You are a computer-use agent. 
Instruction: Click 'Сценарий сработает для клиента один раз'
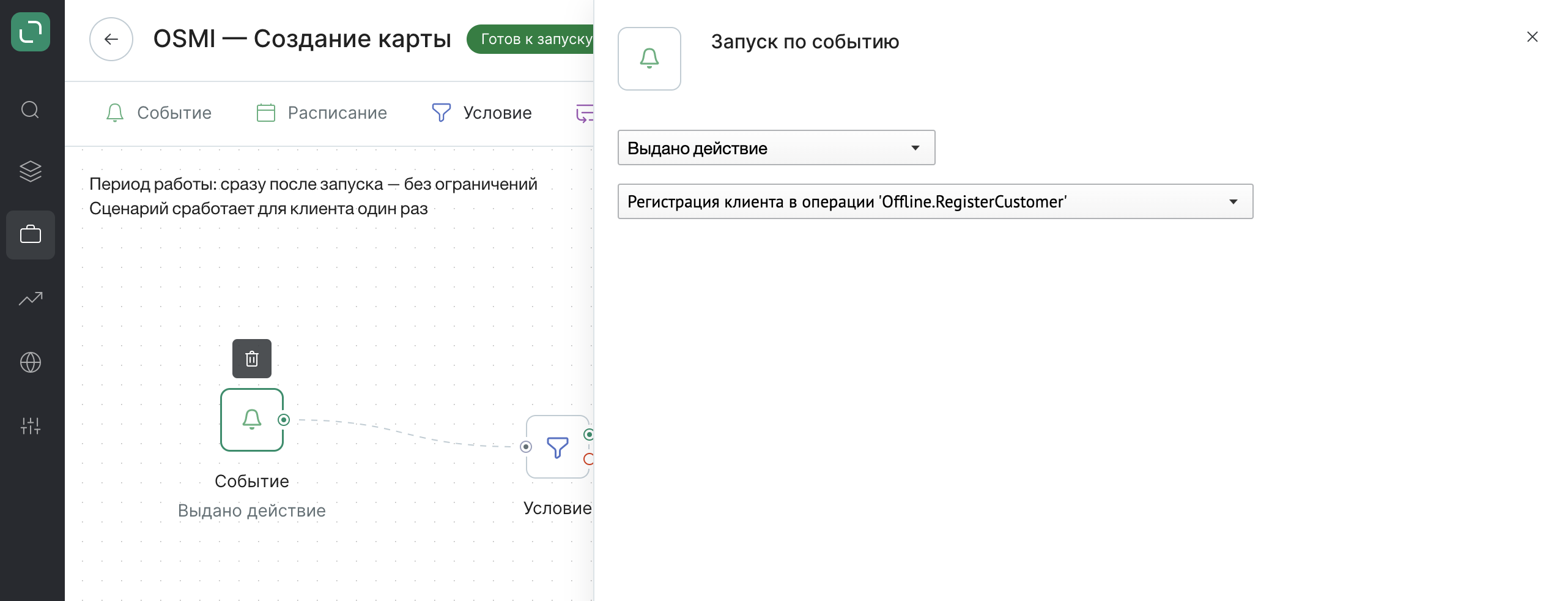[x=258, y=208]
